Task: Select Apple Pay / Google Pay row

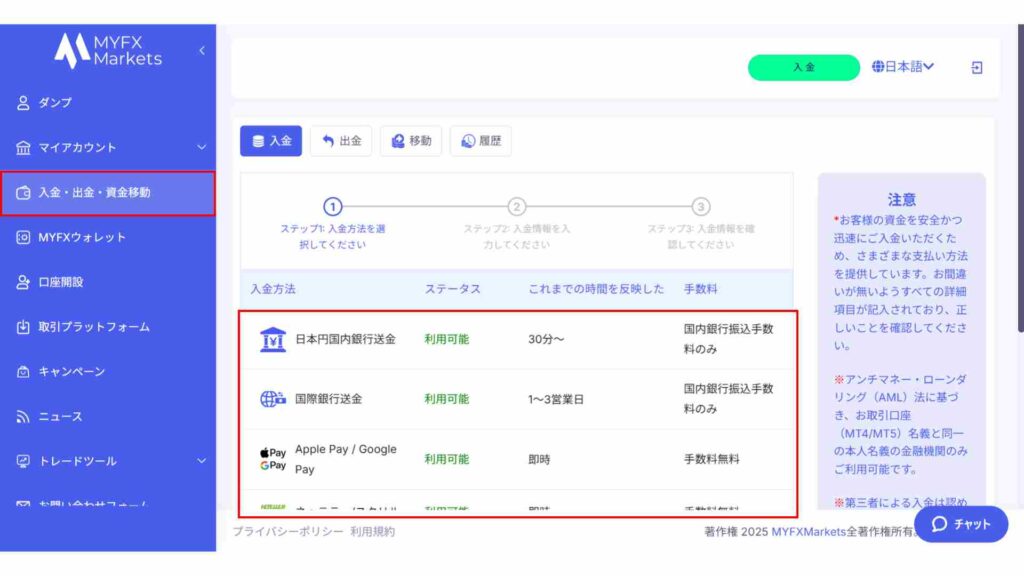Action: tap(345, 459)
